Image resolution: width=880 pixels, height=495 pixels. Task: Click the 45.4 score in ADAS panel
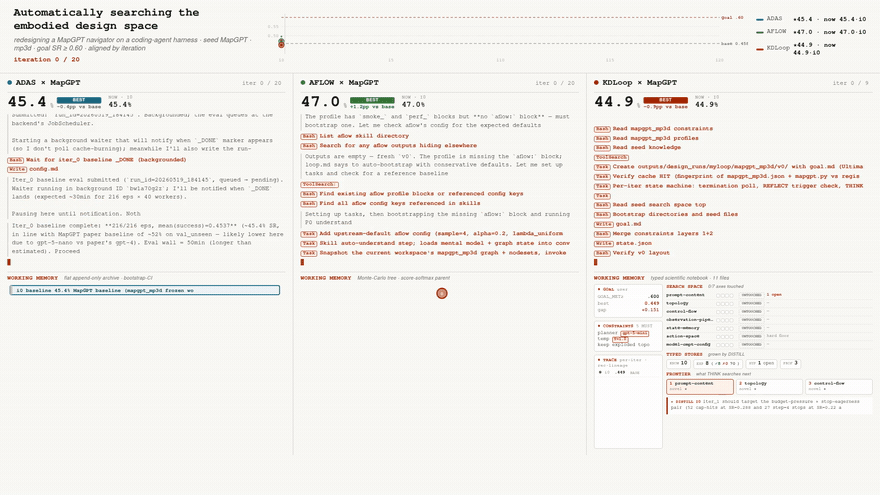point(27,102)
